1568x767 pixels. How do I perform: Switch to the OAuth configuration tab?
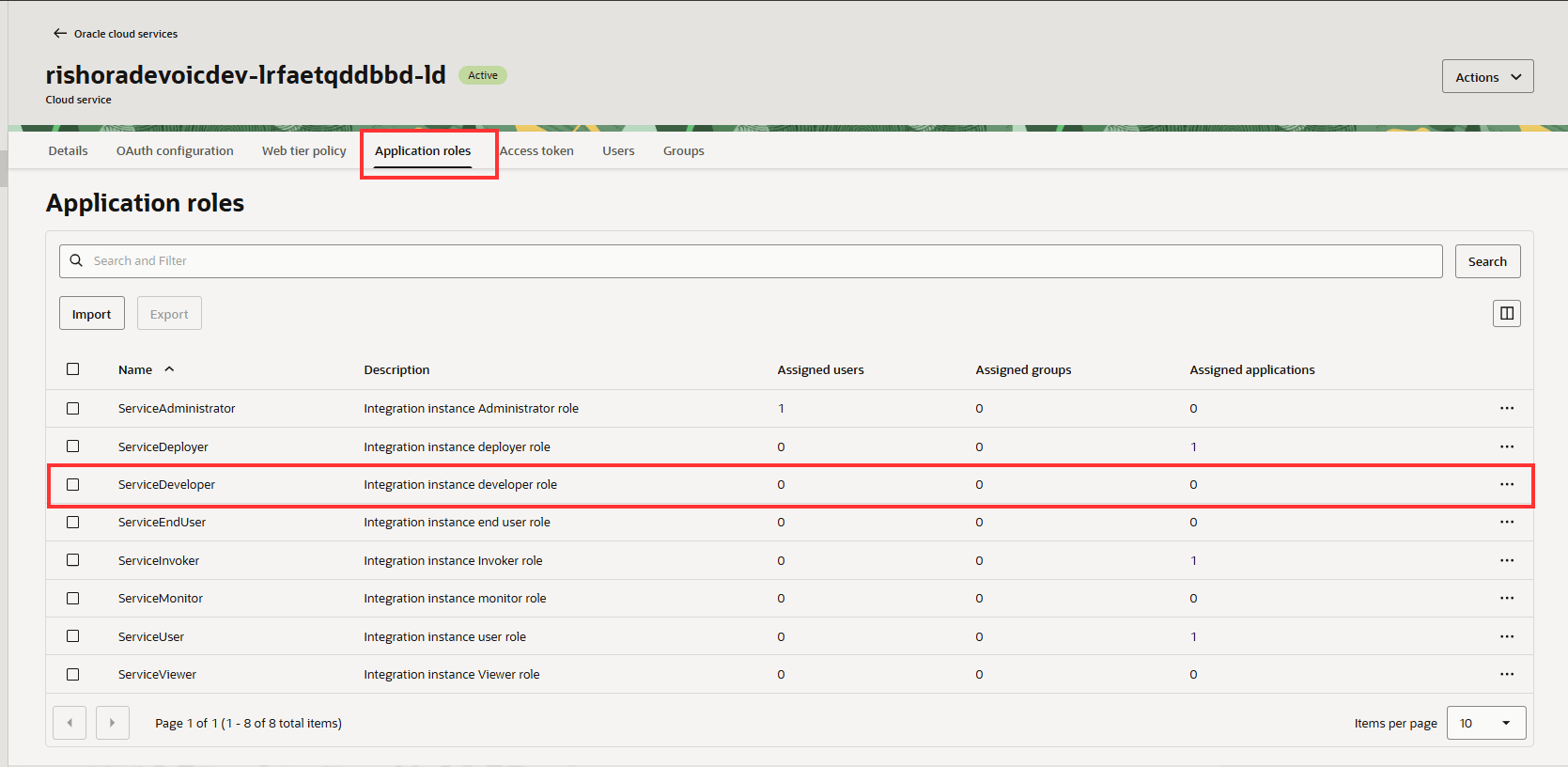(175, 151)
